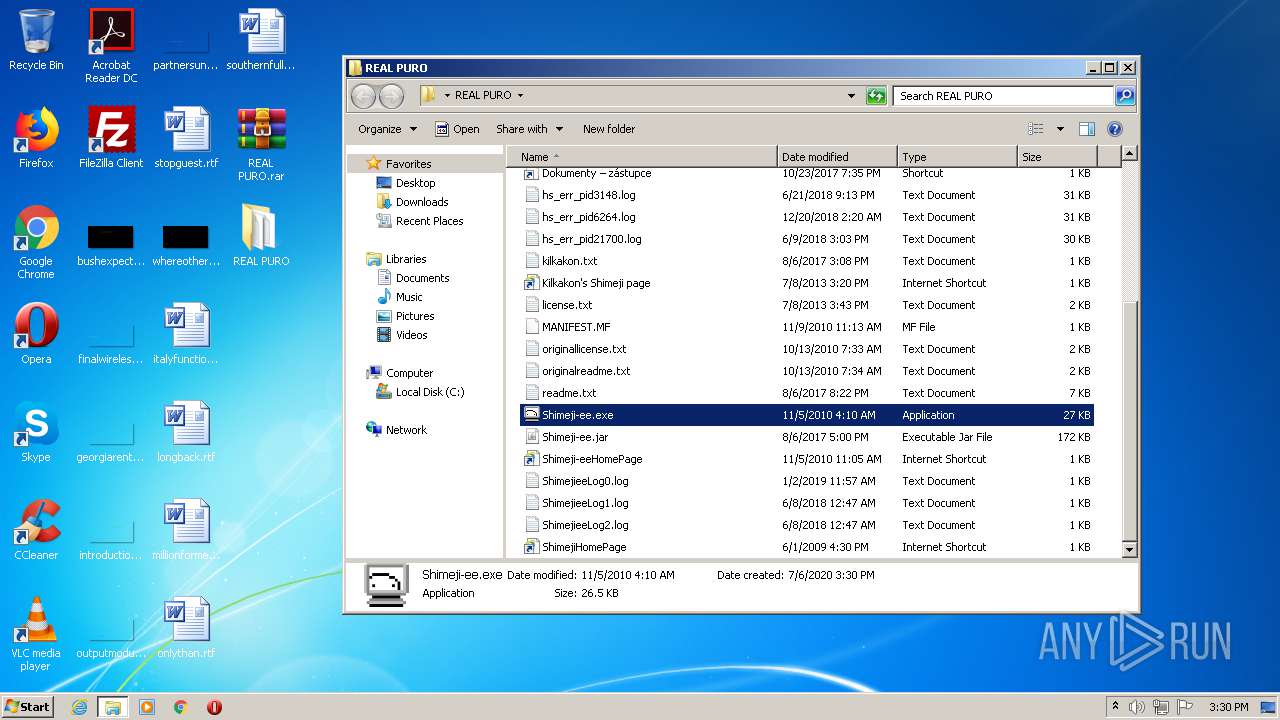Open Firefox desktop shortcut

tap(36, 138)
